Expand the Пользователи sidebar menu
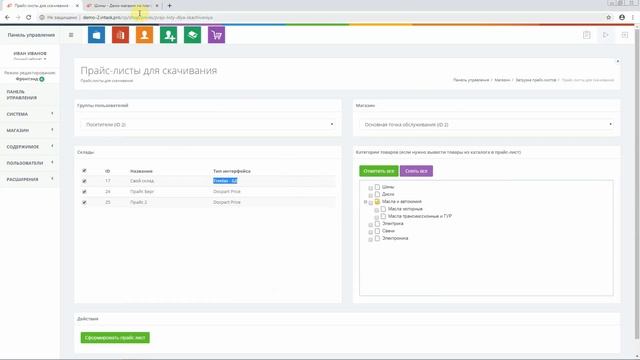 pyautogui.click(x=30, y=163)
